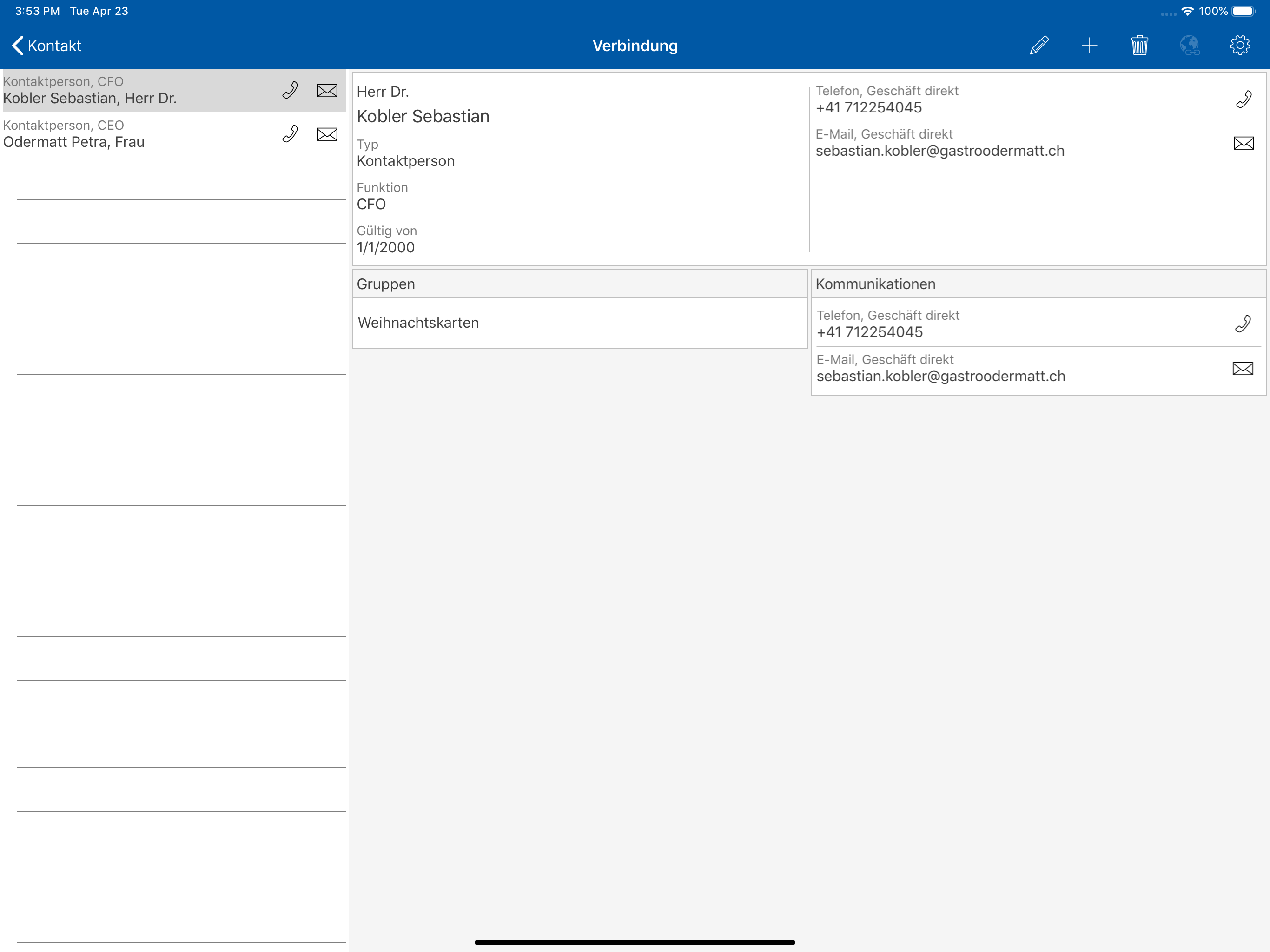Tap email address in top detail card
1270x952 pixels.
point(940,151)
